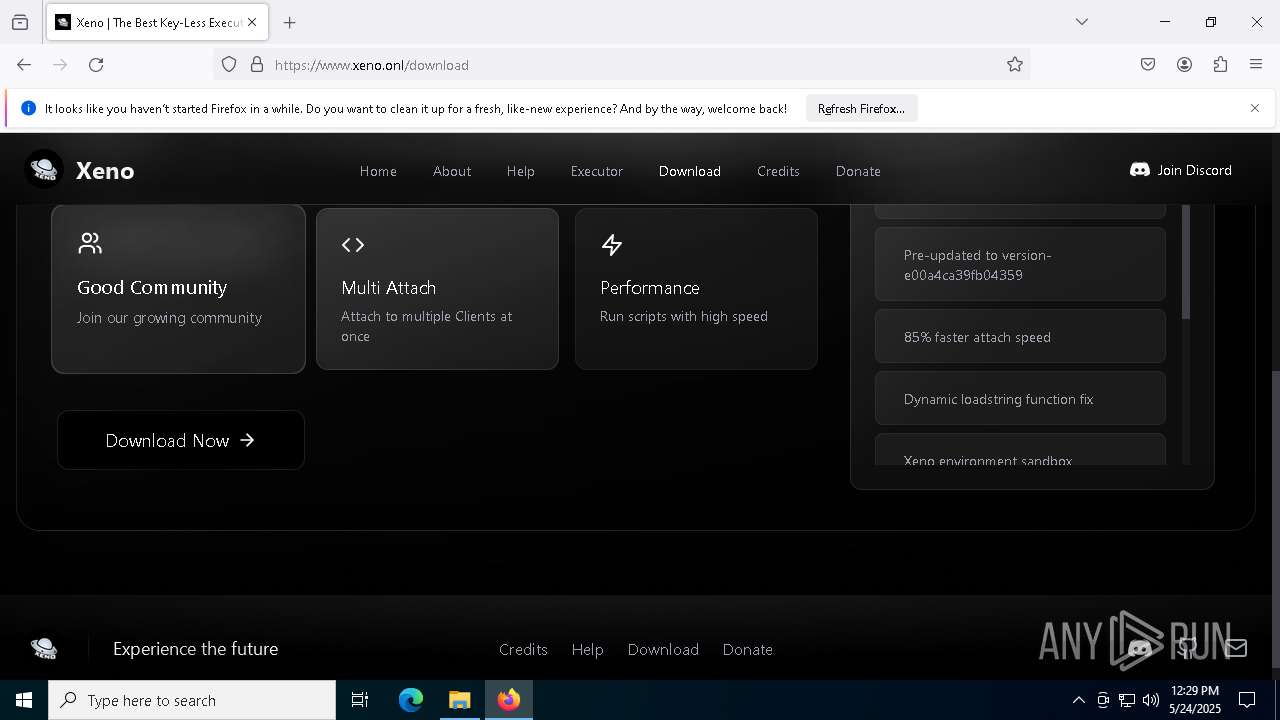
Task: Click the Dynamic loadstring function fix entry
Action: pyautogui.click(x=1020, y=399)
